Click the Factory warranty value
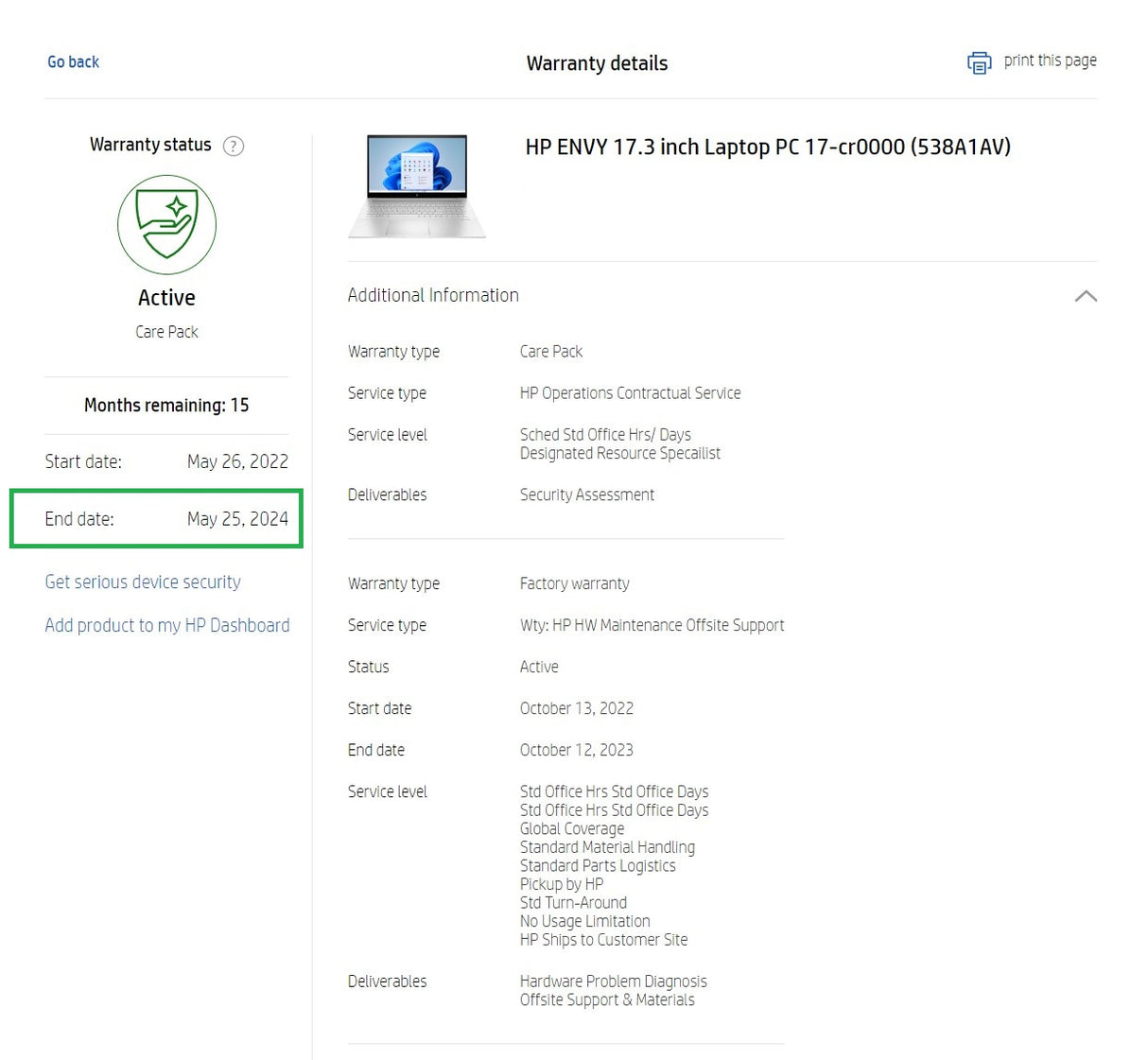Screen dimensions: 1148x1060 point(574,583)
